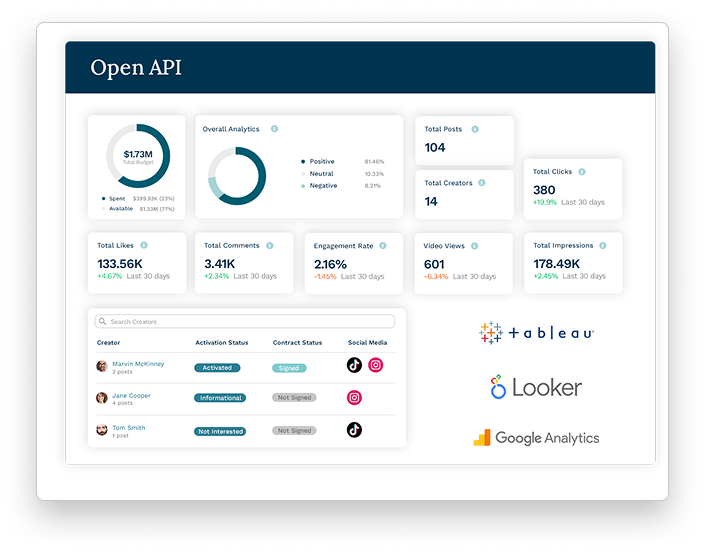Click info icon beside Total Posts
Screen dimensions: 705x552
pyautogui.click(x=475, y=129)
